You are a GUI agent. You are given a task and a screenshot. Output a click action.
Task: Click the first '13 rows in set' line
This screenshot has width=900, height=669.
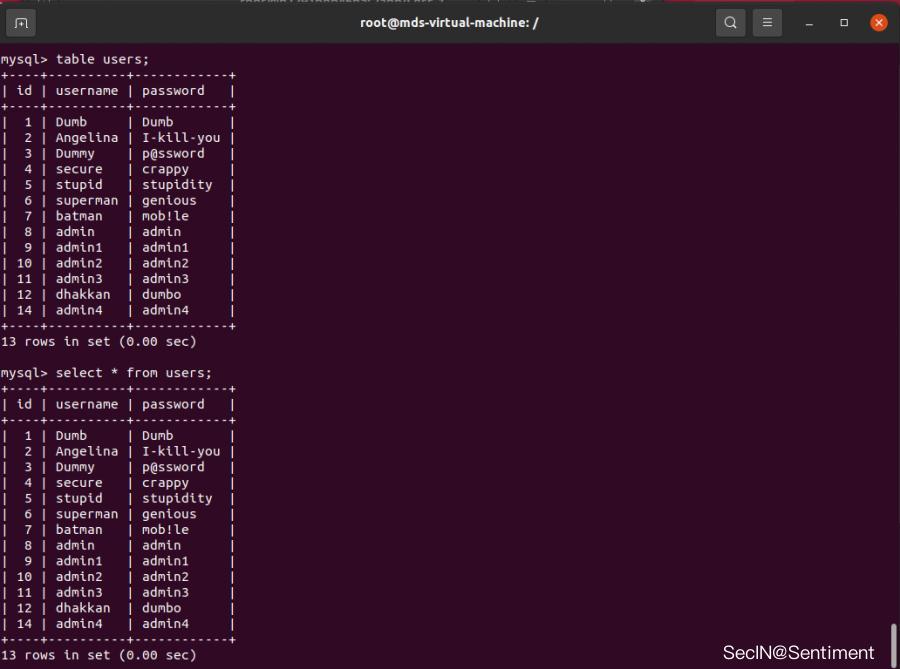tap(98, 342)
